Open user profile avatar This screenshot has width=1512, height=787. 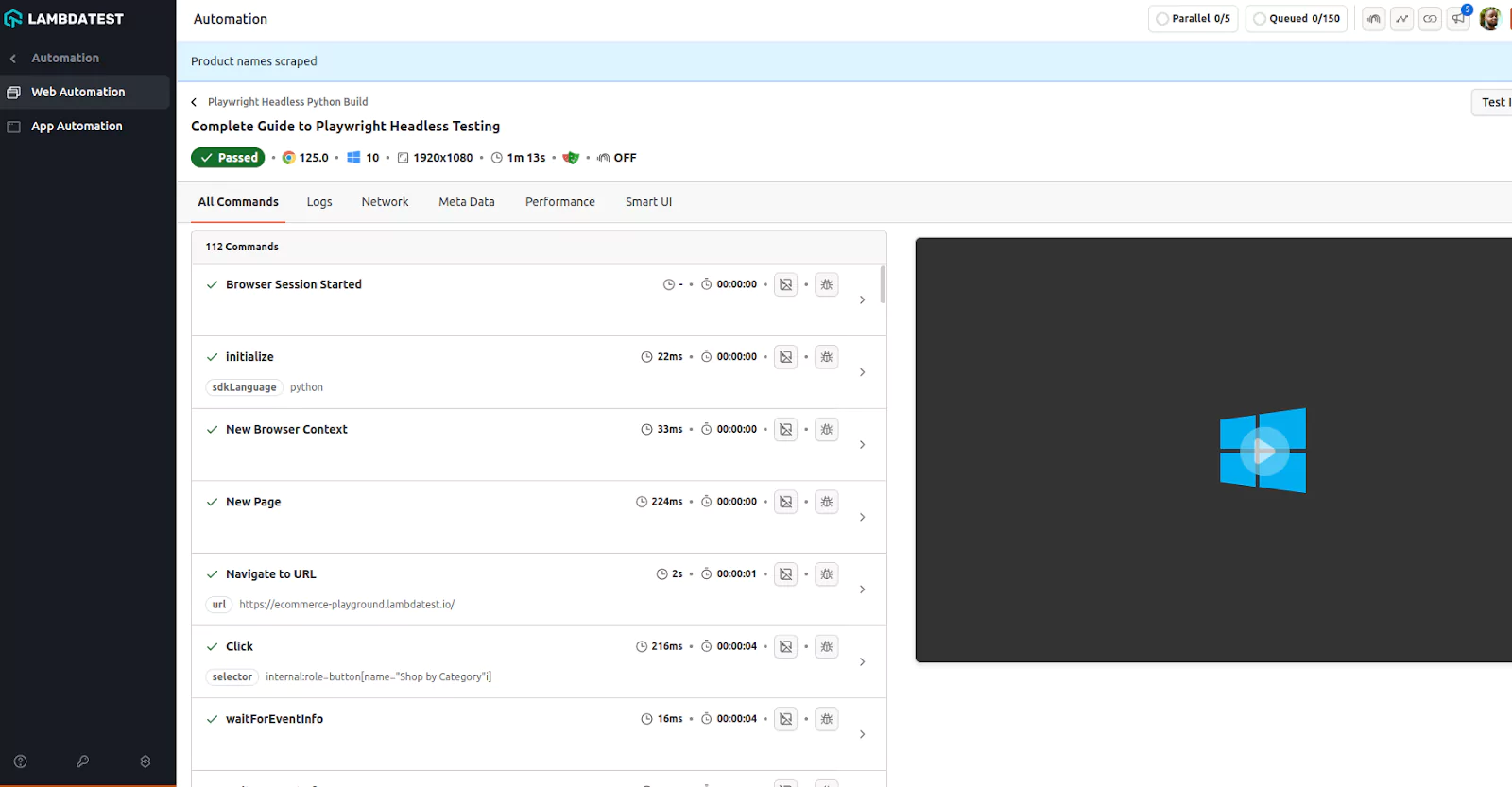coord(1490,19)
